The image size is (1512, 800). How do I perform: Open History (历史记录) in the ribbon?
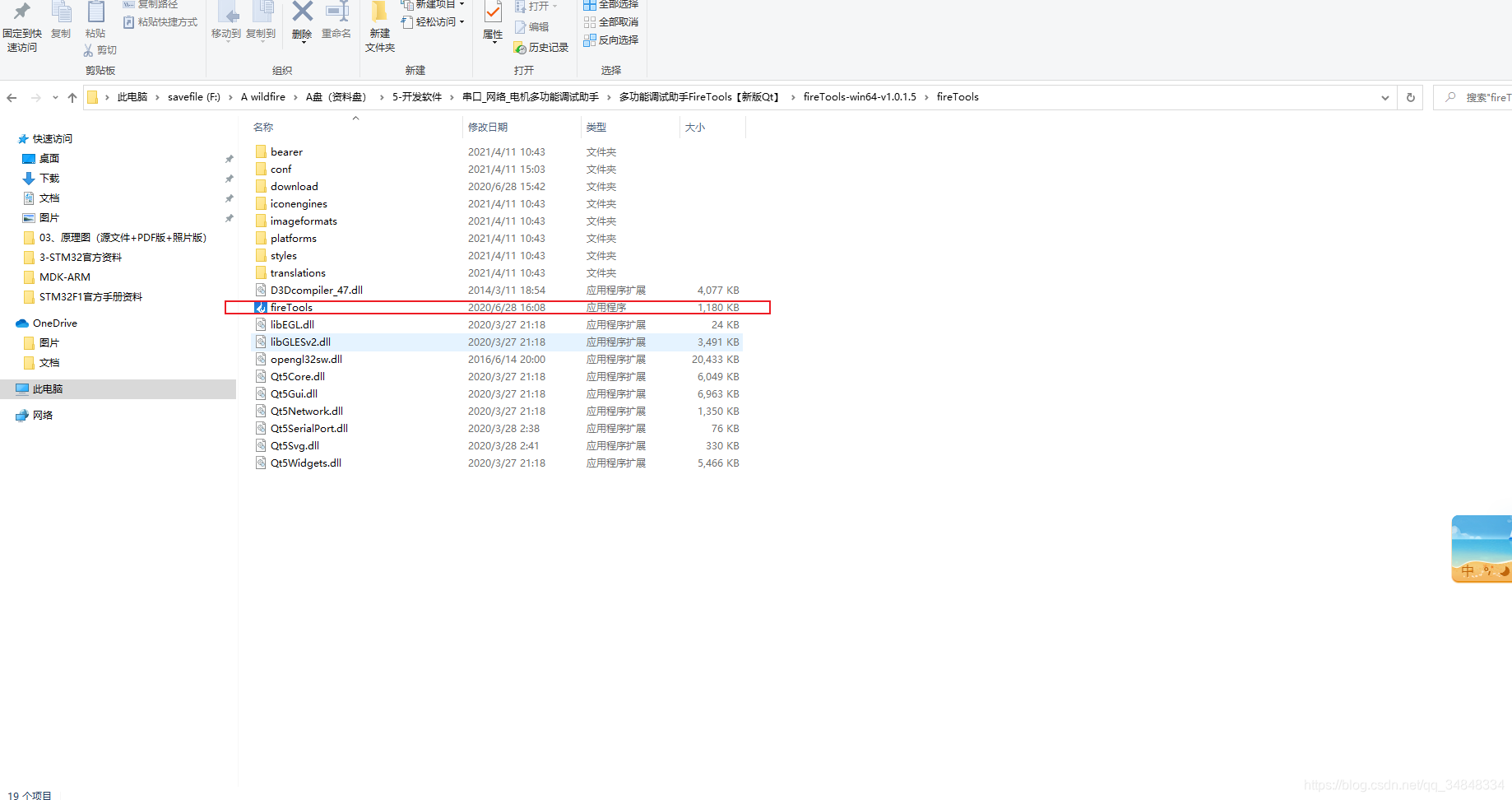(x=541, y=48)
